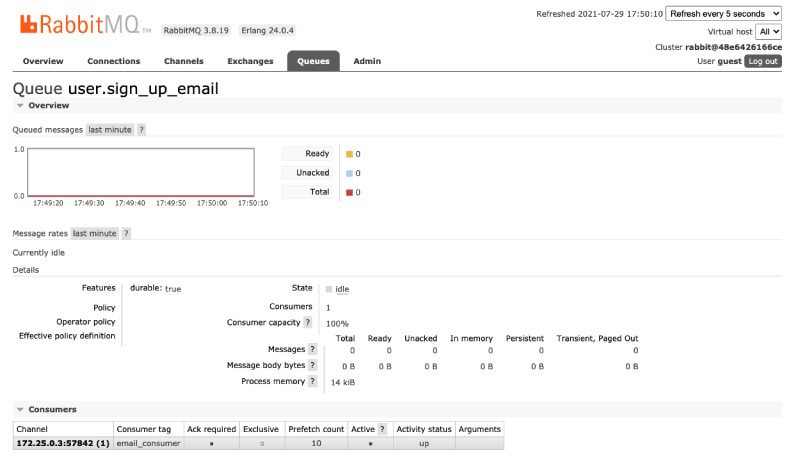Screen dimensions: 800x457
Task: Open the Exchanges tab
Action: (x=251, y=61)
